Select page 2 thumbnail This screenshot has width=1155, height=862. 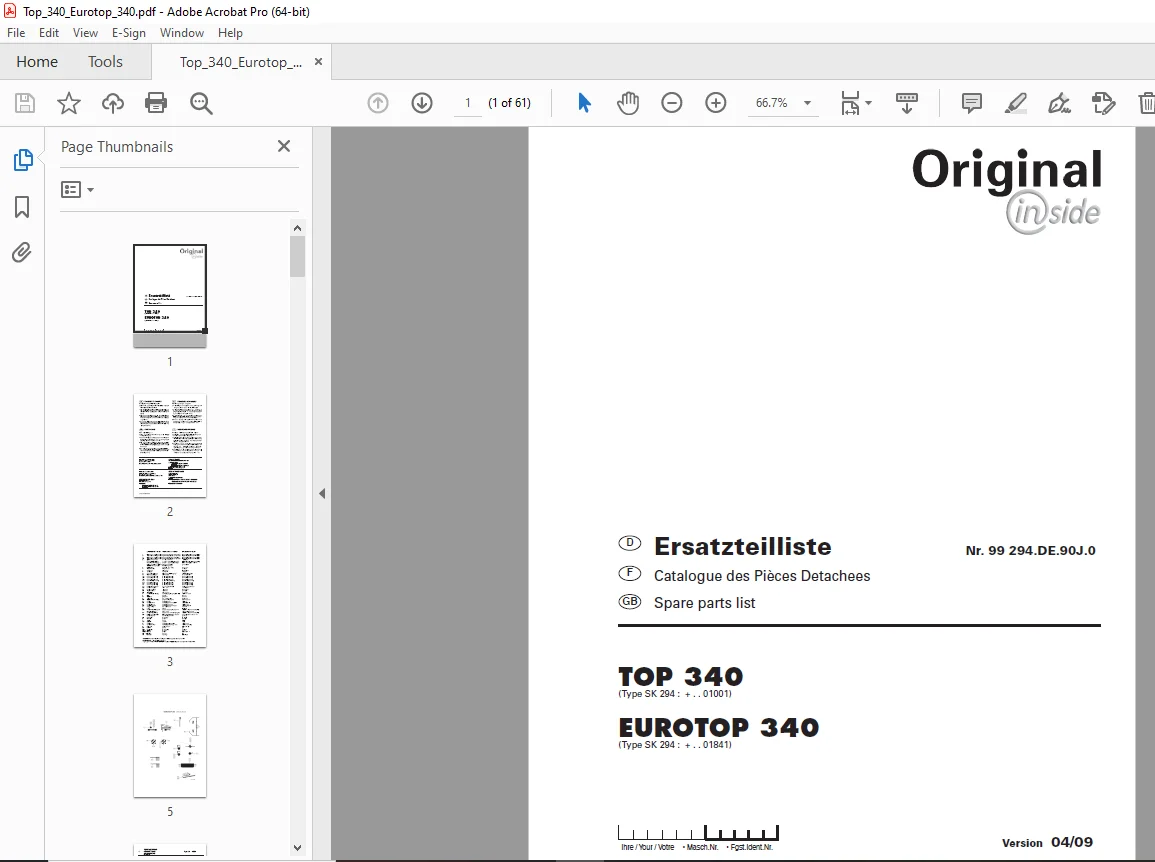pos(169,446)
